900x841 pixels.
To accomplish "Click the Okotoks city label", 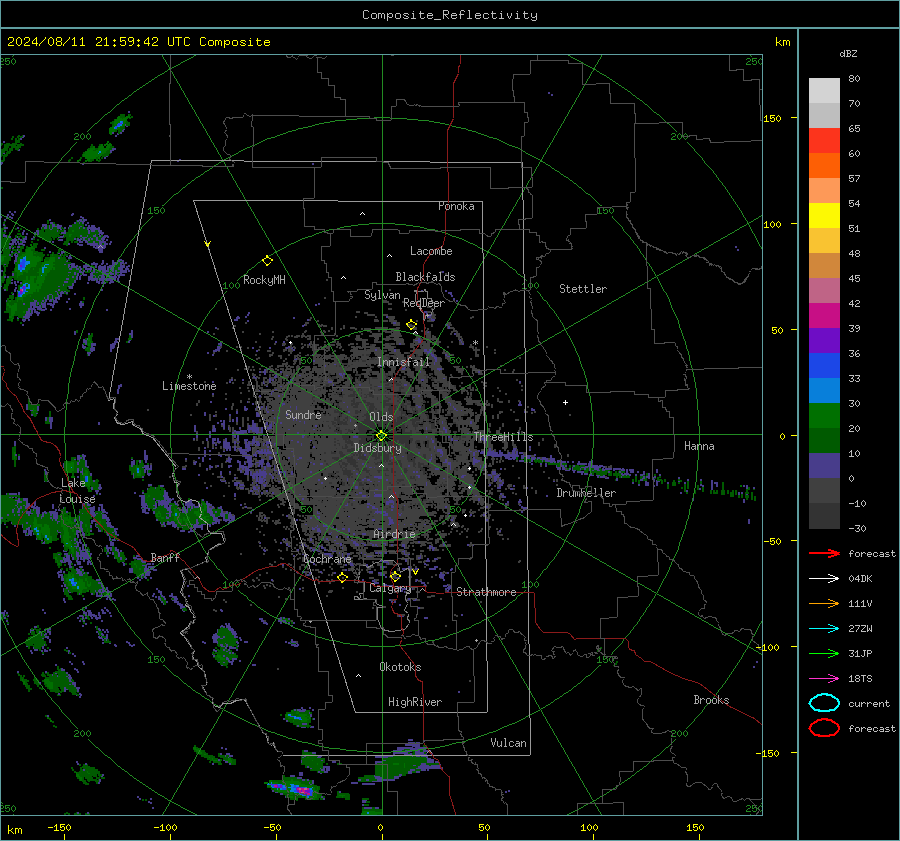I will click(x=400, y=667).
